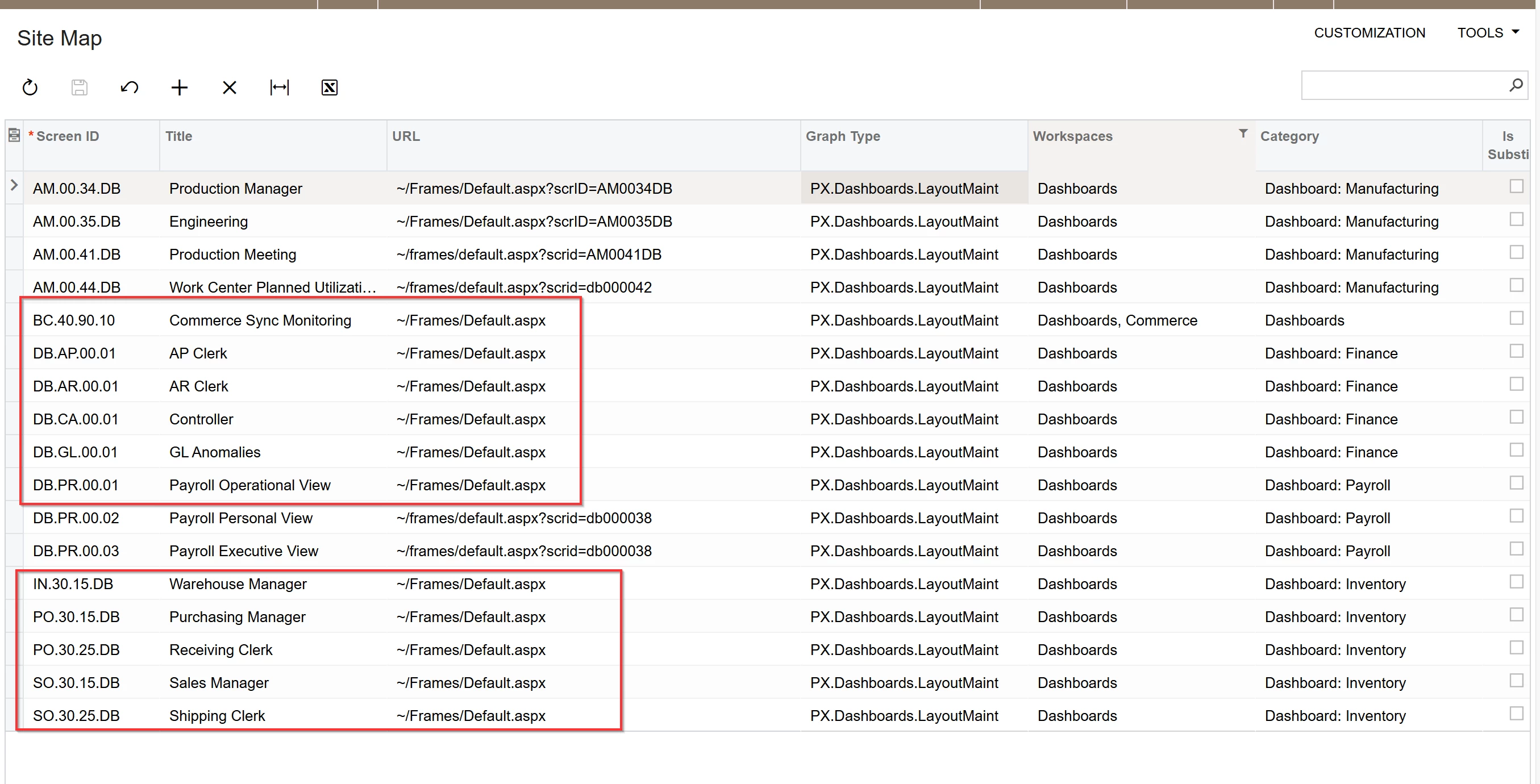
Task: Expand row arrow beside AM.00.34.DB
Action: (14, 185)
